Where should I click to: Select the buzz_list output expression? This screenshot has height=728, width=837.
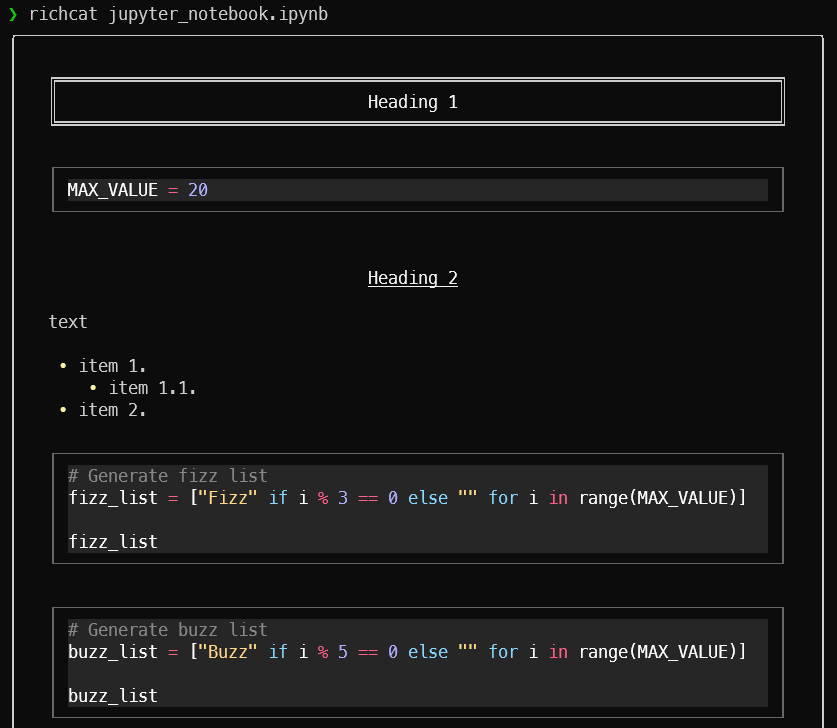click(x=112, y=695)
